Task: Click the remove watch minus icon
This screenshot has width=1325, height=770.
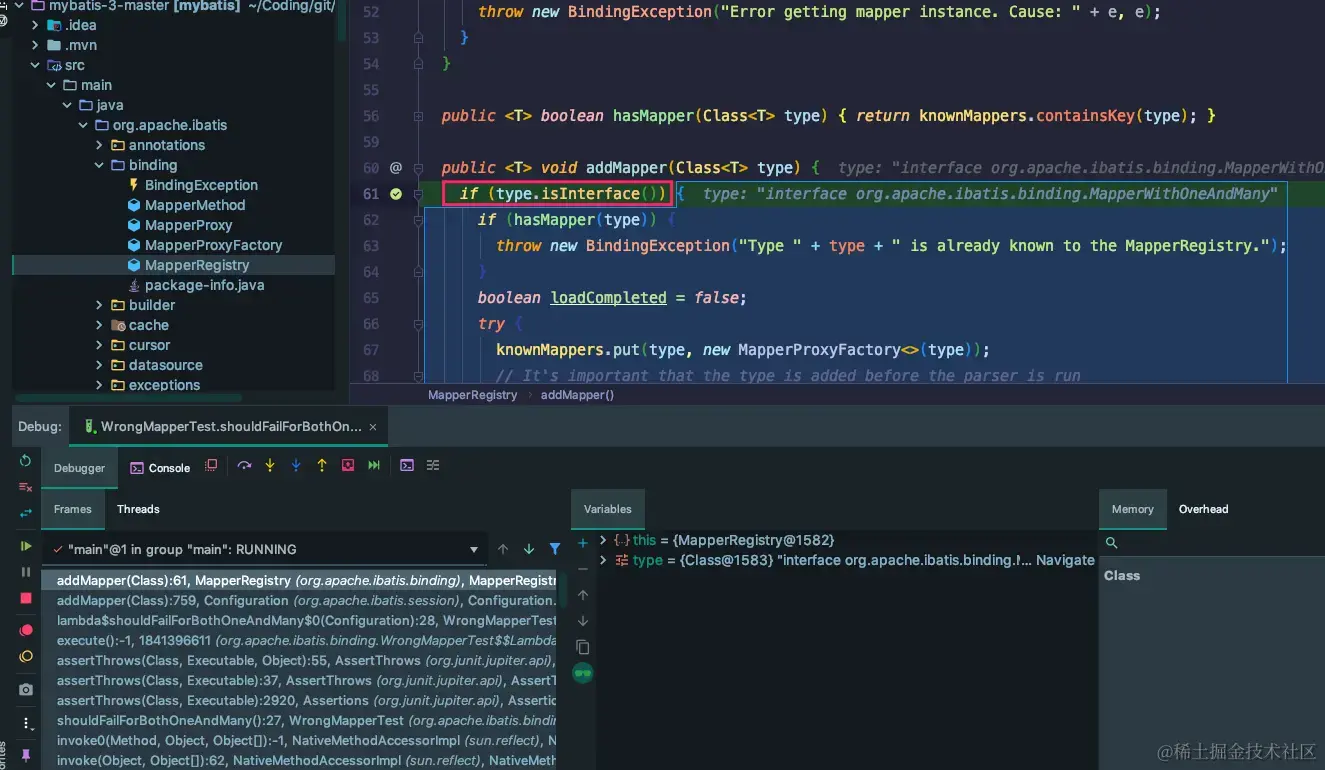Action: [583, 569]
